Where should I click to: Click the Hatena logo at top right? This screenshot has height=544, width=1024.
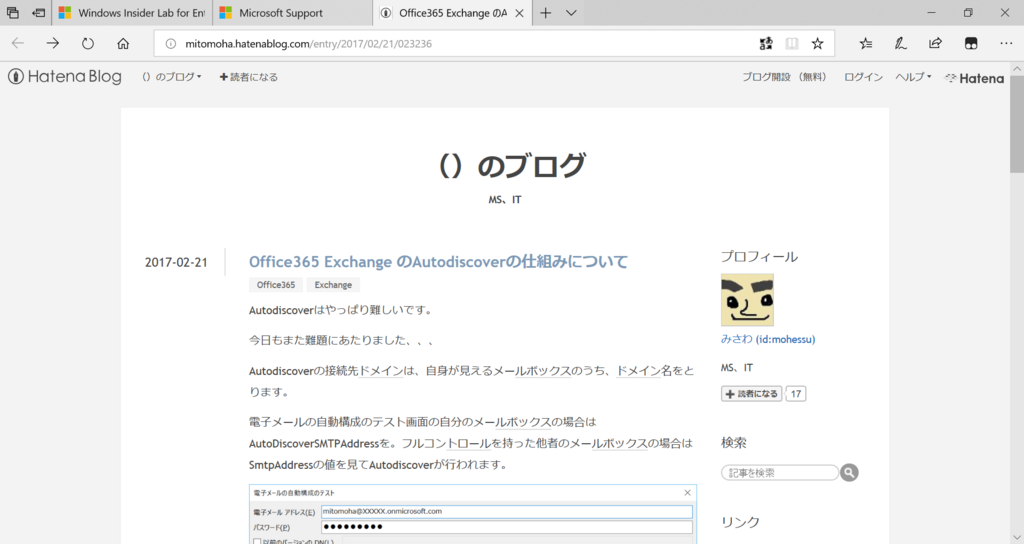click(x=974, y=78)
